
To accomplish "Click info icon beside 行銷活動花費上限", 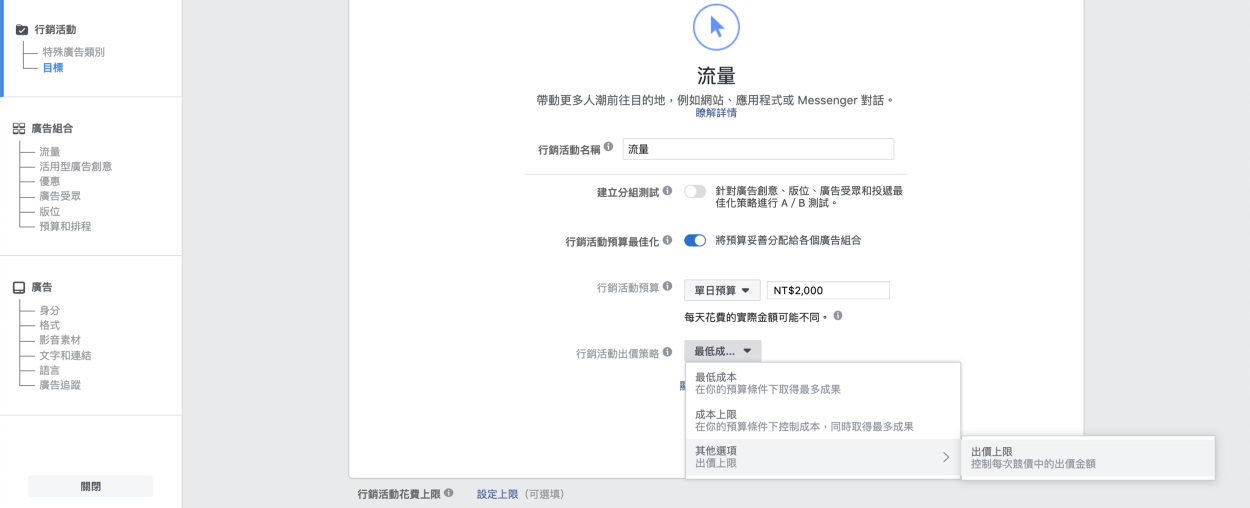I will click(x=449, y=493).
